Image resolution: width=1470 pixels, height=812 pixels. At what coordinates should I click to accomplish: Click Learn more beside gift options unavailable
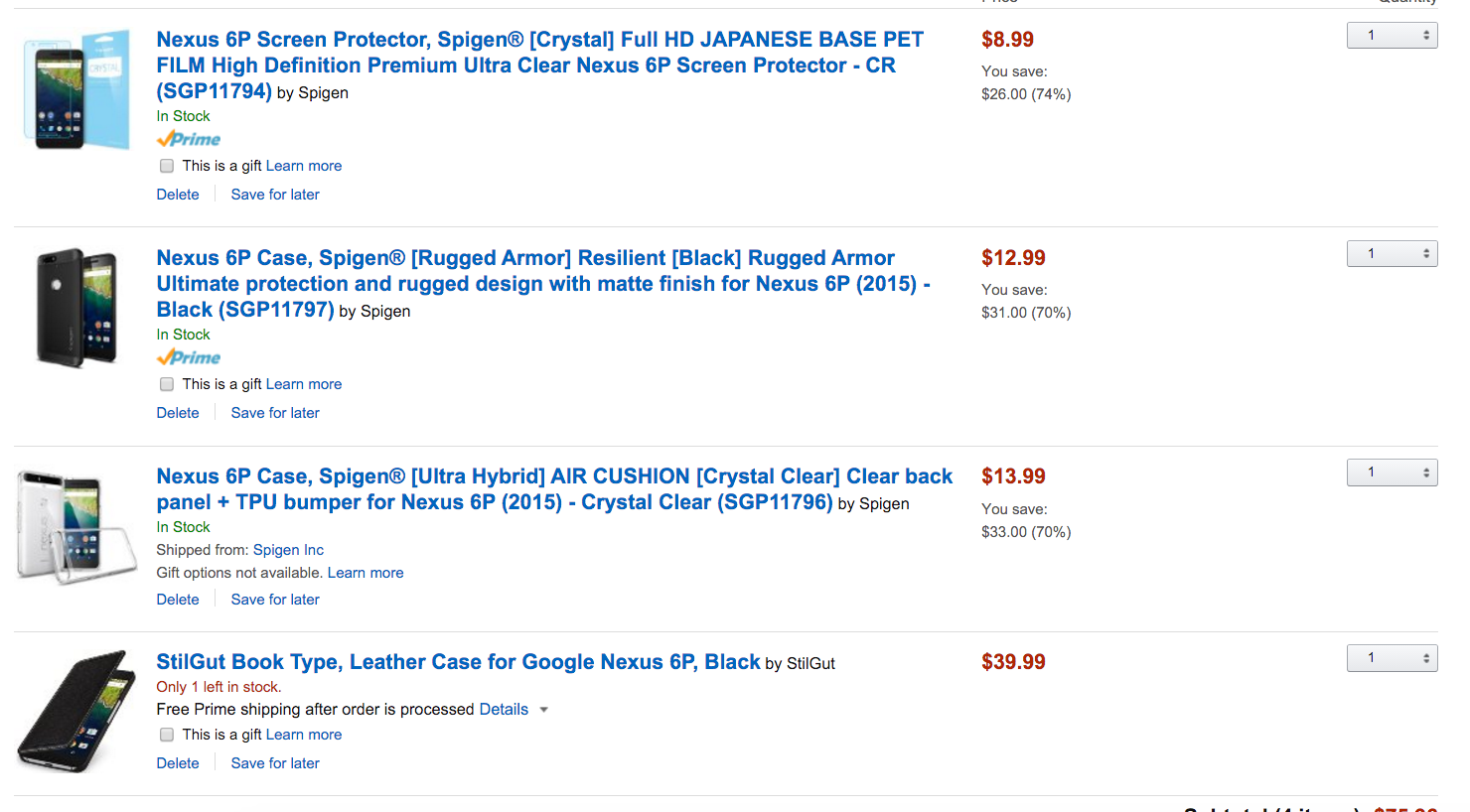366,573
